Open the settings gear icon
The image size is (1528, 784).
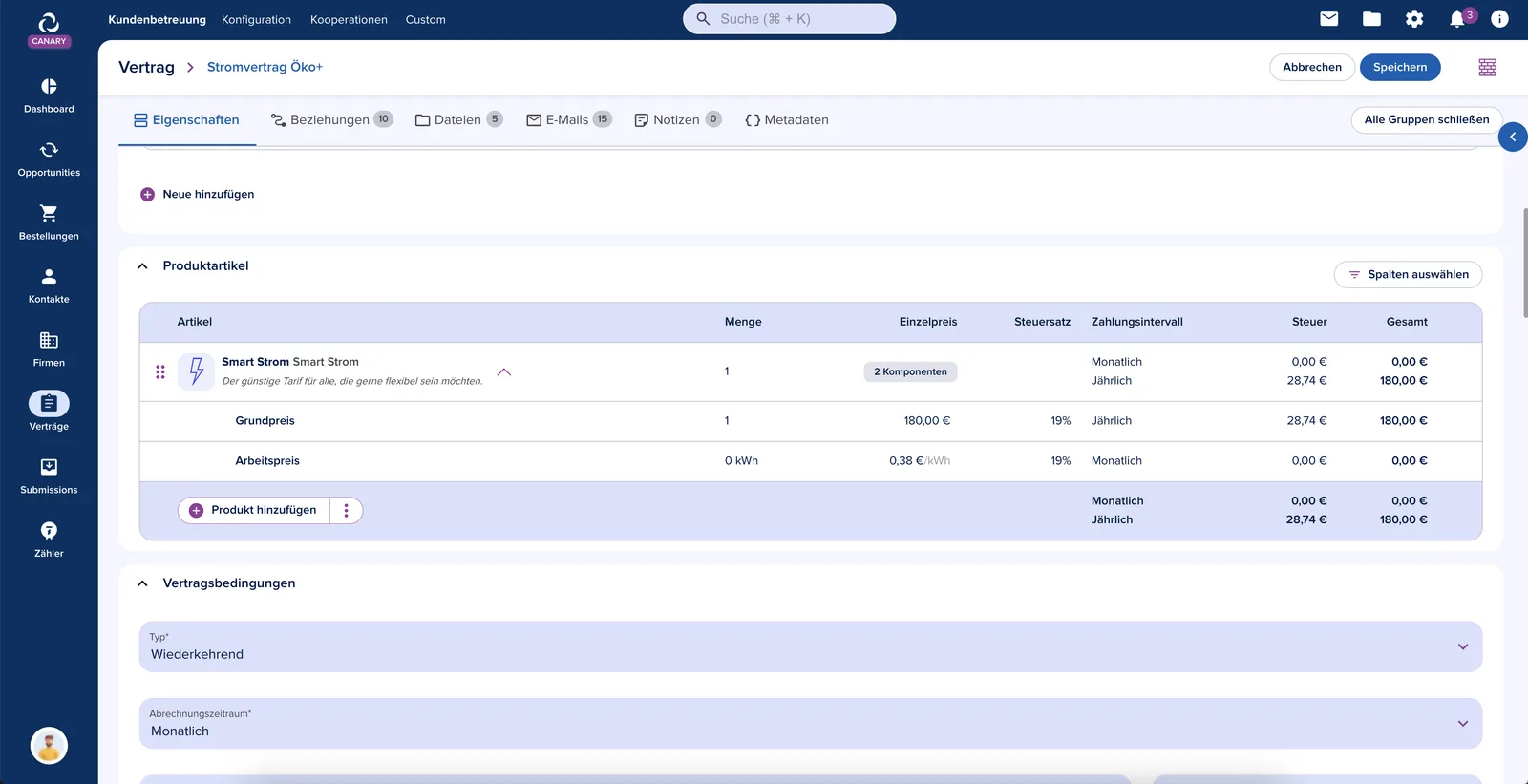[x=1414, y=18]
